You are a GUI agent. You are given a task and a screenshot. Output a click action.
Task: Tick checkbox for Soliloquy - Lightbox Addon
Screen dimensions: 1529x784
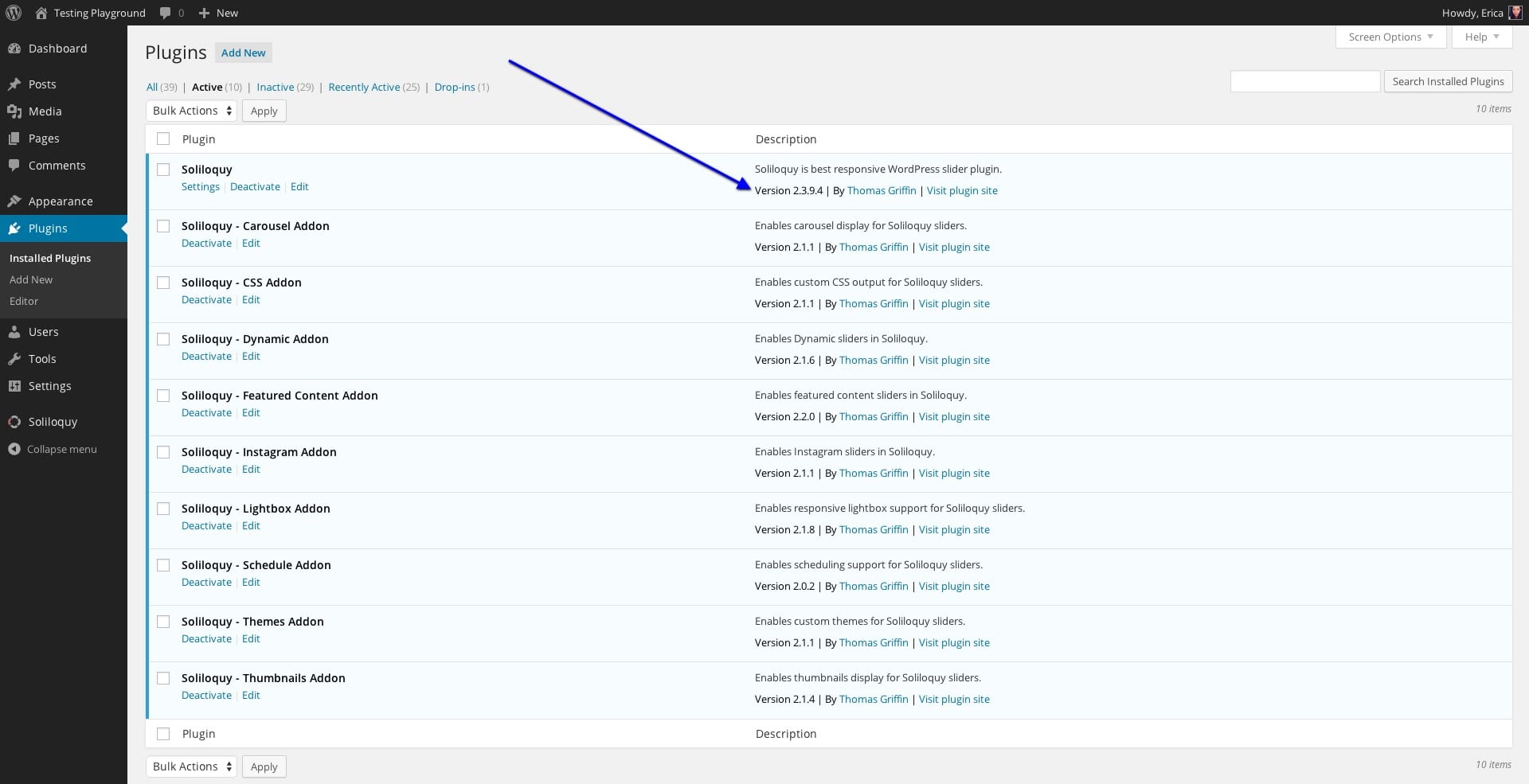click(x=163, y=509)
